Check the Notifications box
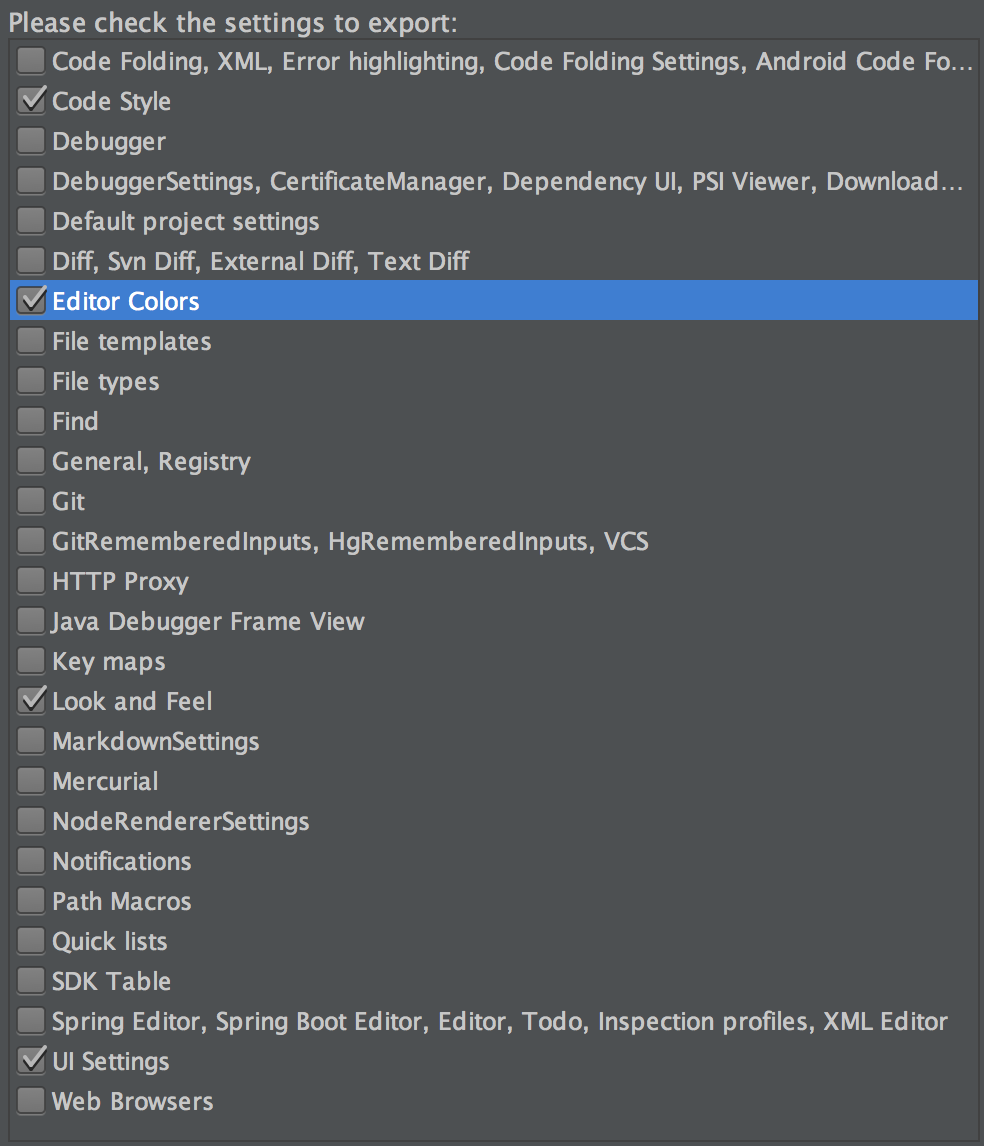Image resolution: width=984 pixels, height=1146 pixels. coord(32,861)
